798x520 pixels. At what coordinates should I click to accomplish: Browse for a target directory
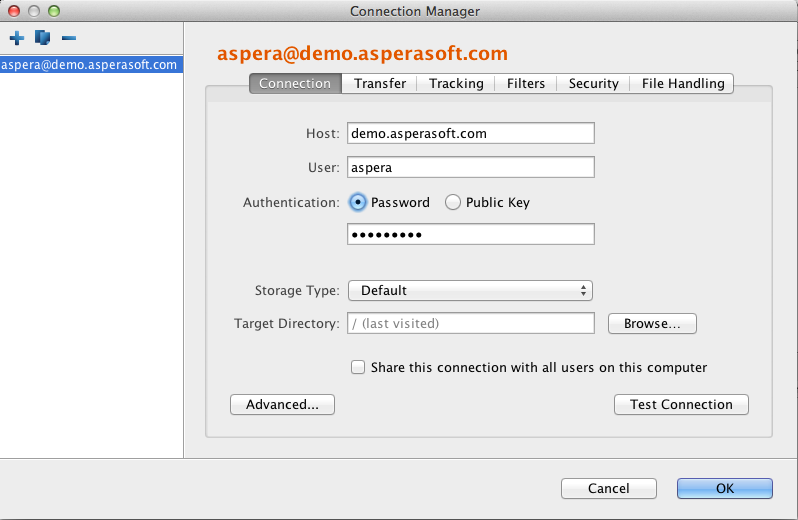pos(652,324)
